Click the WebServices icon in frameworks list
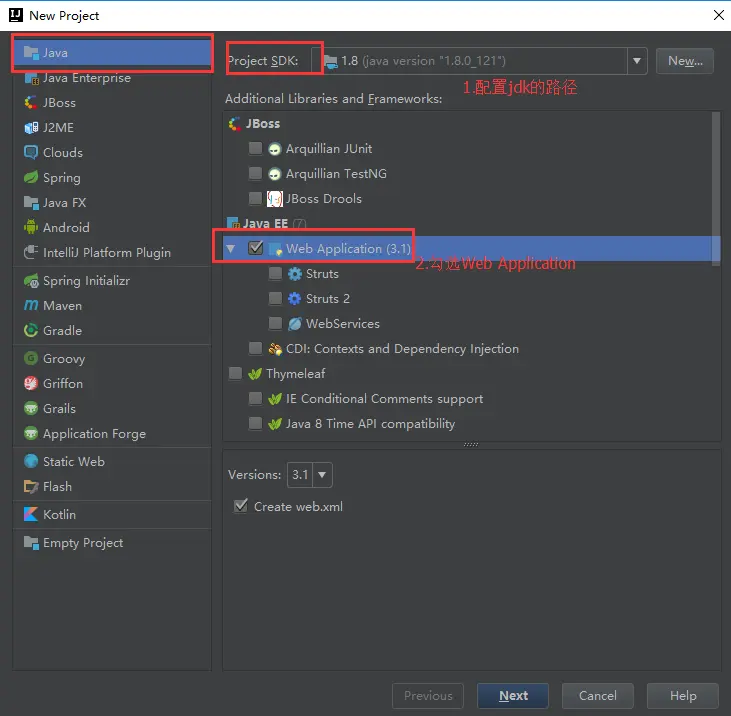Viewport: 731px width, 716px height. click(x=295, y=324)
